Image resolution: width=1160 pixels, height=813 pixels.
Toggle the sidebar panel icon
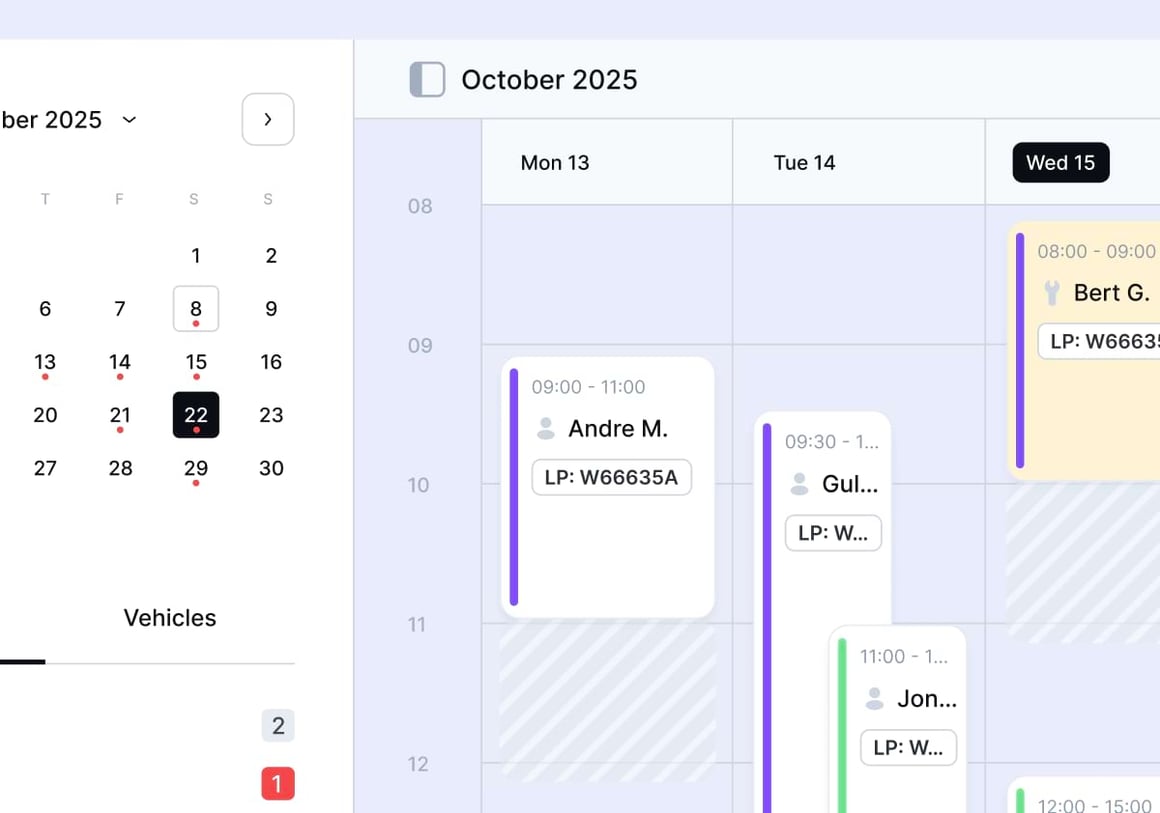coord(427,80)
